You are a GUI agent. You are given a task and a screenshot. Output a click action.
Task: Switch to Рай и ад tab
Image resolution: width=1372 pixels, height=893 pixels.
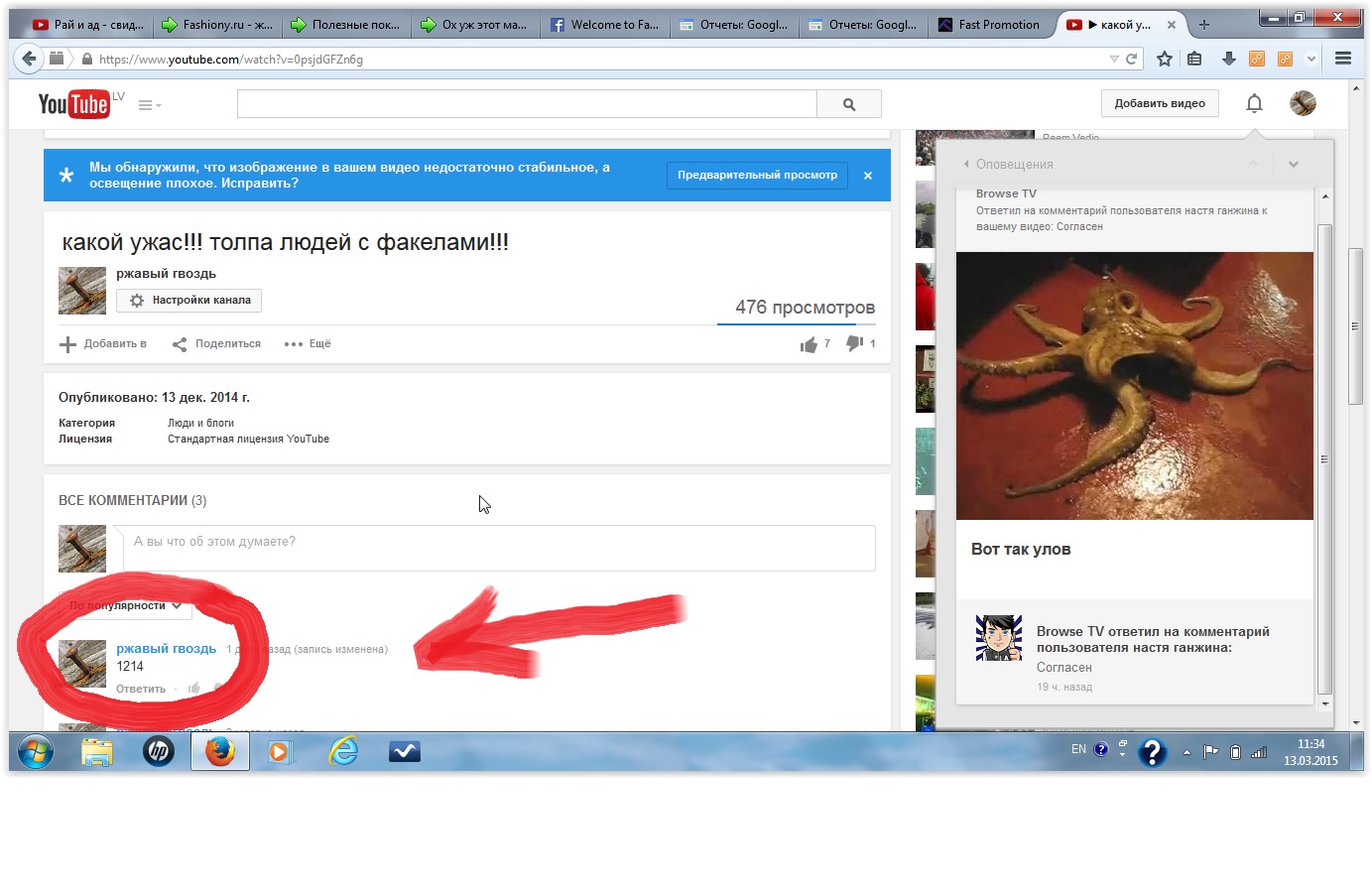(87, 25)
